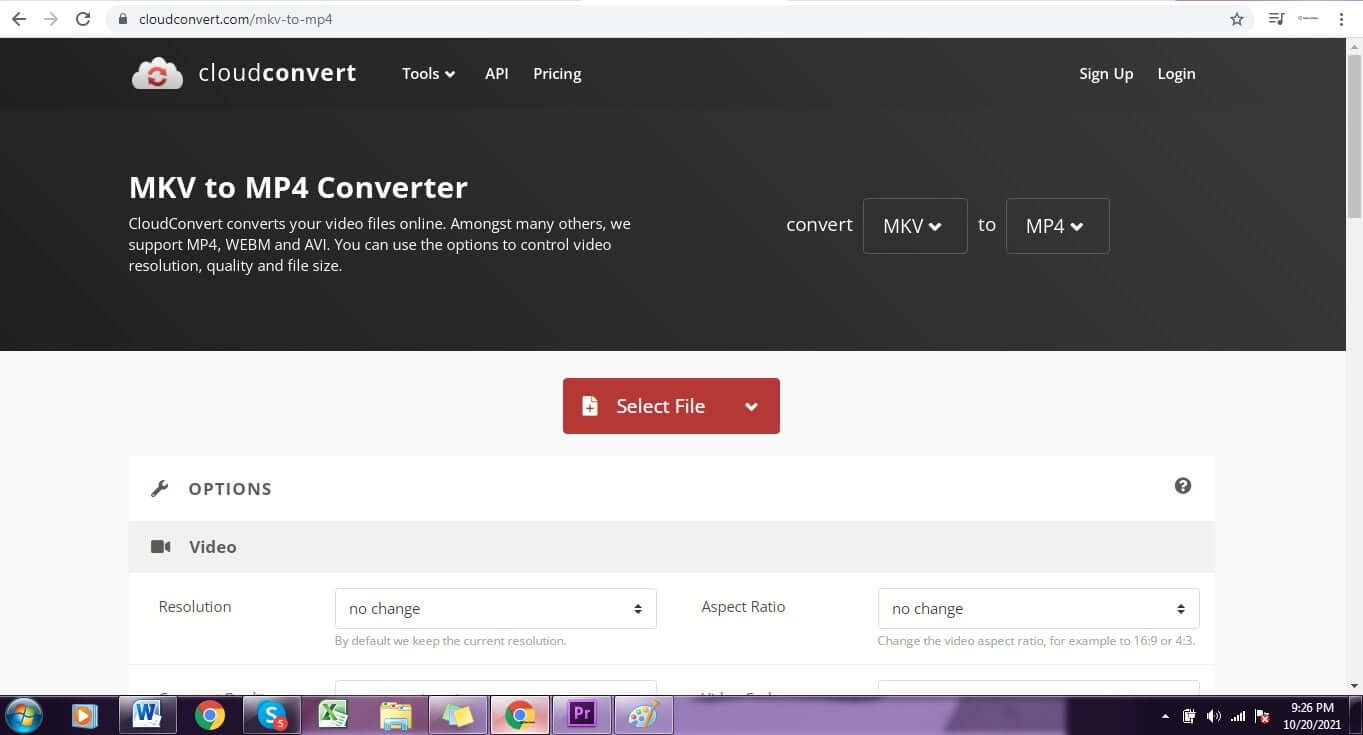Open the browser media control icon
This screenshot has width=1363, height=735.
[1276, 19]
